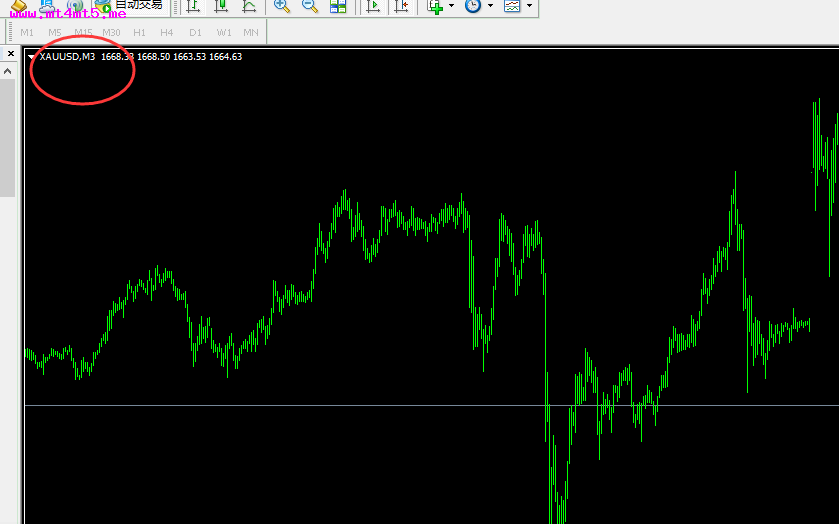Screen dimensions: 839x524
Task: Click the left panel vertical scrollbar
Action: 7,140
